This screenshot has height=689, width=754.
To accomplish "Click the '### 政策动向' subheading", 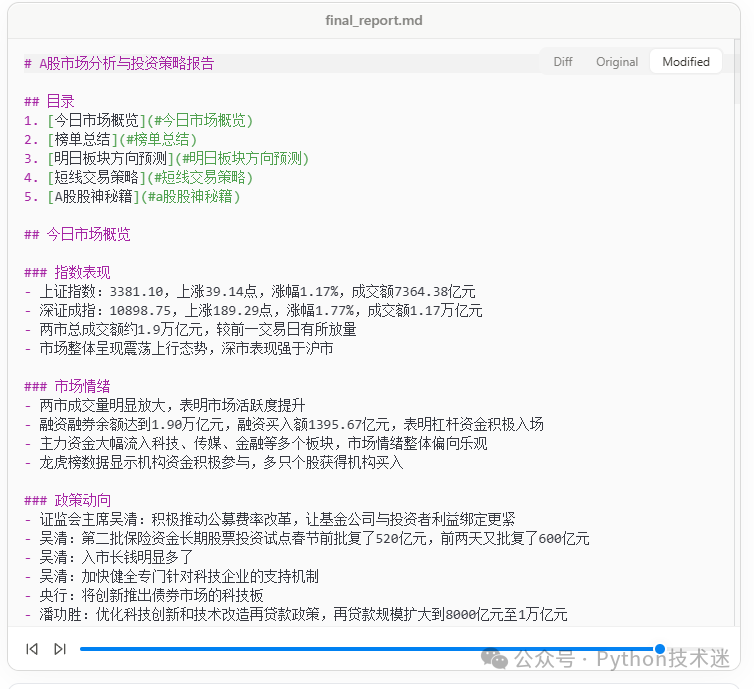I will coord(67,500).
